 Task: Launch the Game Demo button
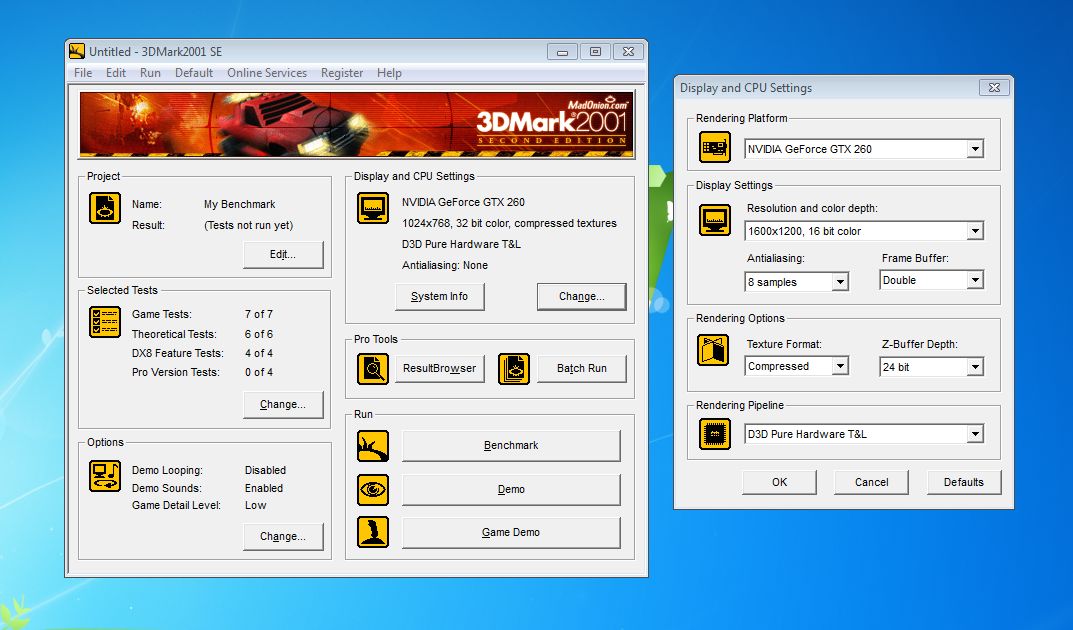511,532
